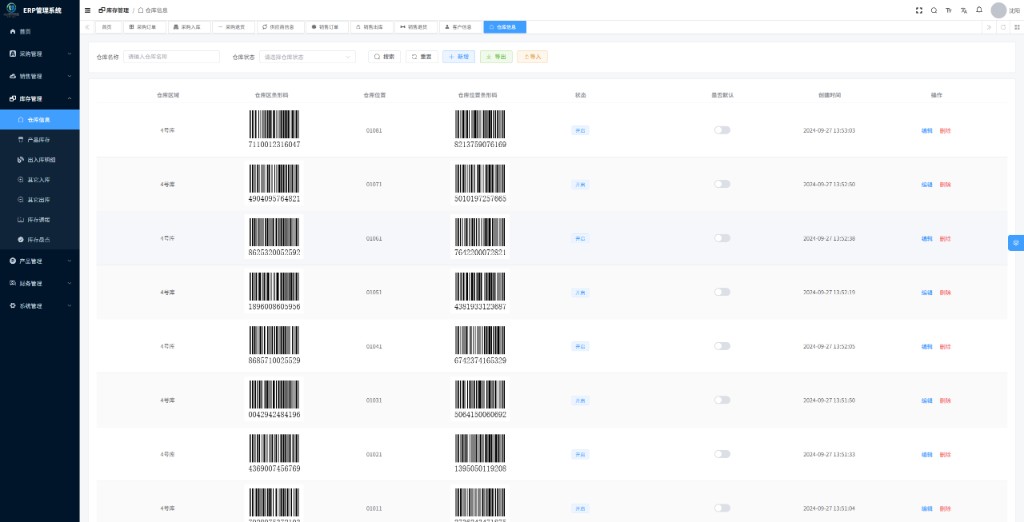Enter fullscreen mode via header icon
The image size is (1024, 522).
pos(919,10)
